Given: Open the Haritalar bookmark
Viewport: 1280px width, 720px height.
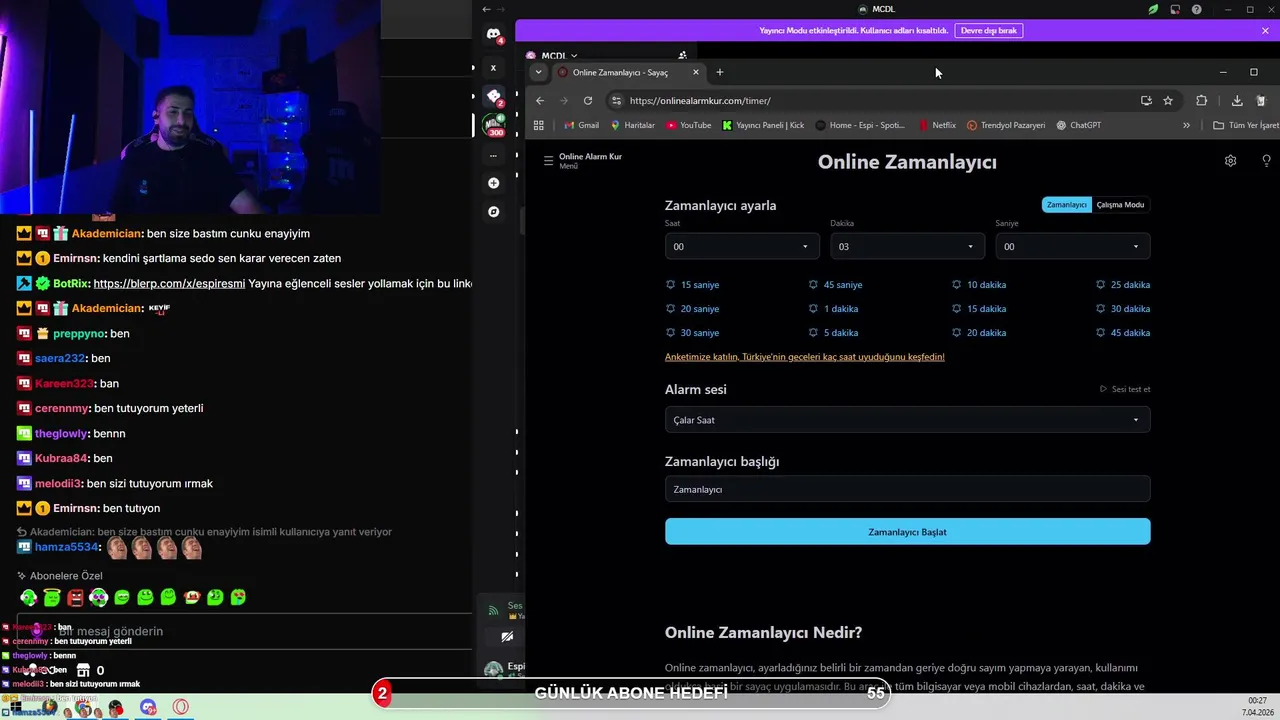Looking at the screenshot, I should coord(633,125).
